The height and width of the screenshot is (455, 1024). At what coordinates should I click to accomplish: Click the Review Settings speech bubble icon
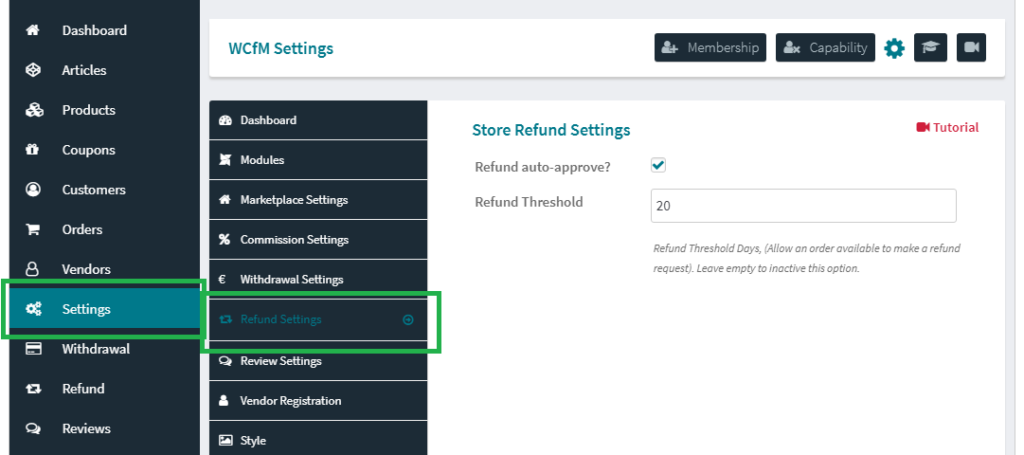click(226, 361)
